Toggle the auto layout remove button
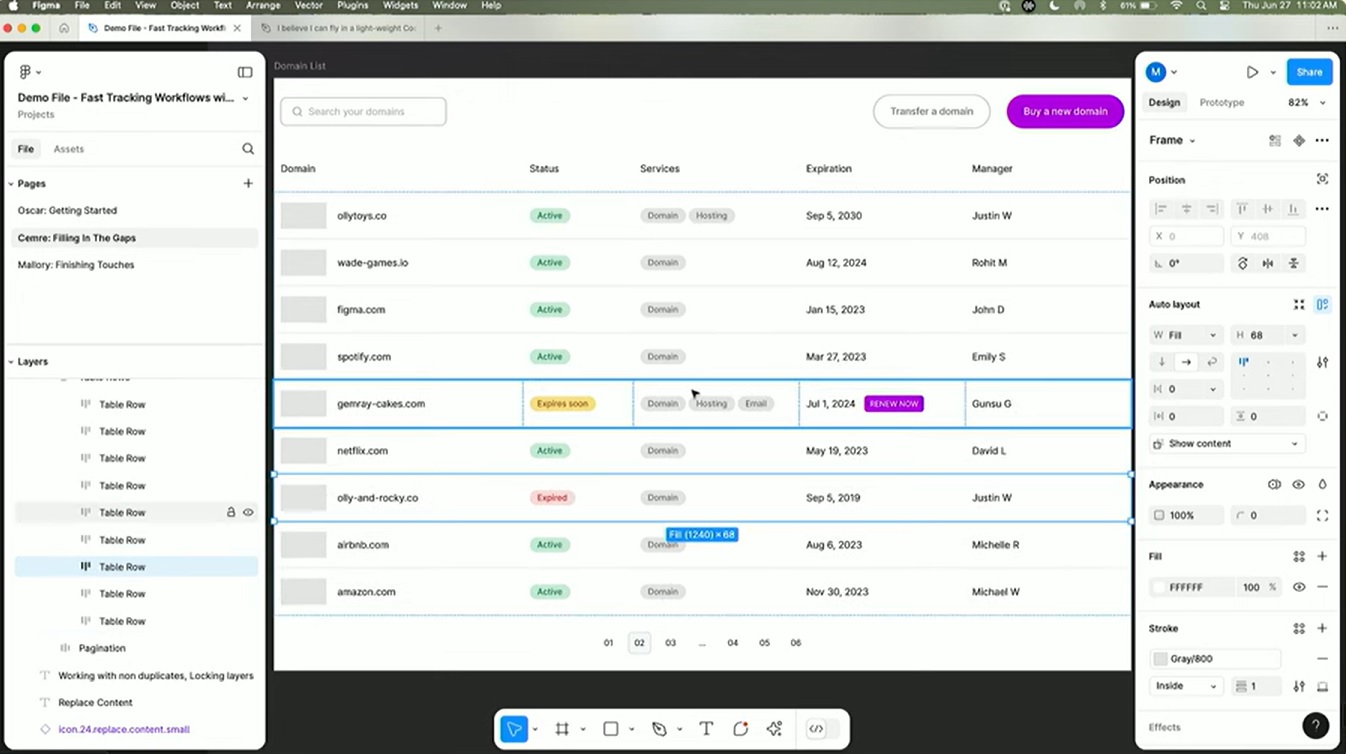The width and height of the screenshot is (1346, 754). coord(1322,305)
